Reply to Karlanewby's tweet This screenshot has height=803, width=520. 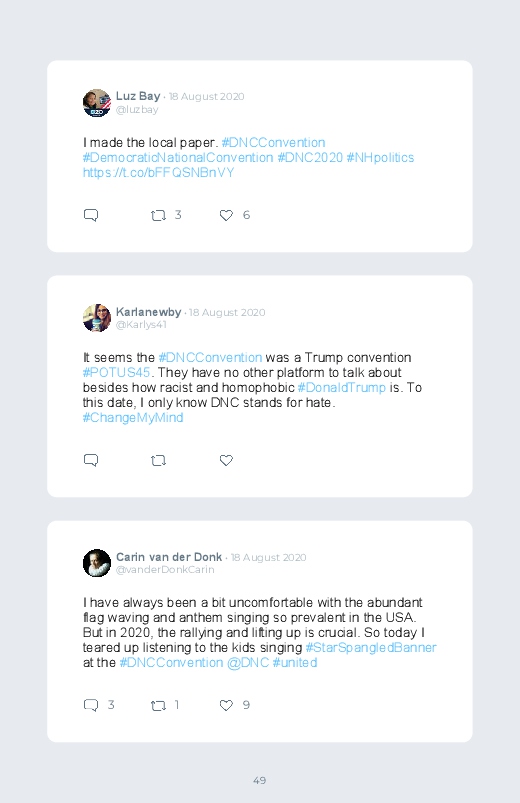click(x=91, y=460)
